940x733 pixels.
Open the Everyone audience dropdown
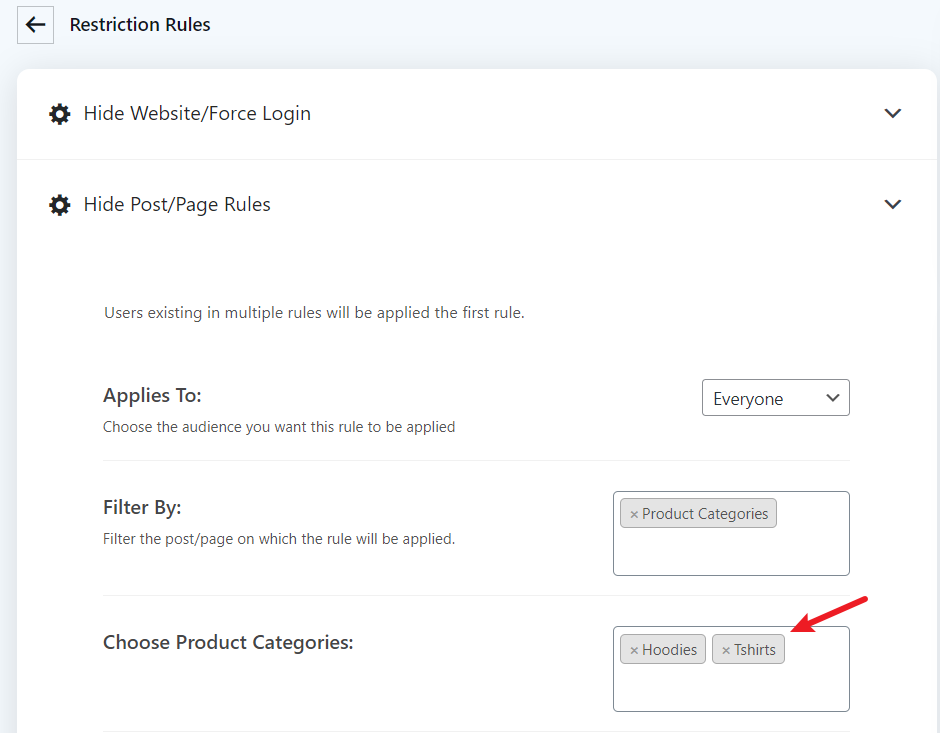776,397
